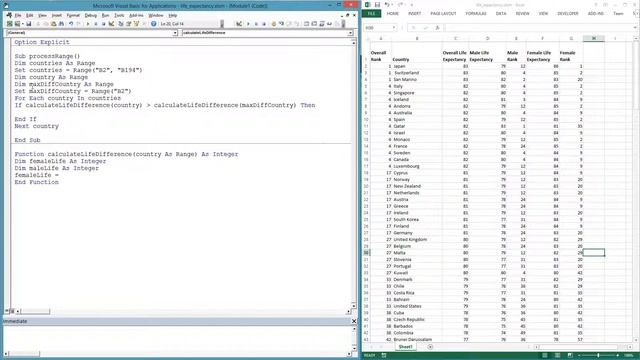Click the Run Sub play icon in VBA standard toolbar
The height and width of the screenshot is (360, 640).
pos(88,24)
